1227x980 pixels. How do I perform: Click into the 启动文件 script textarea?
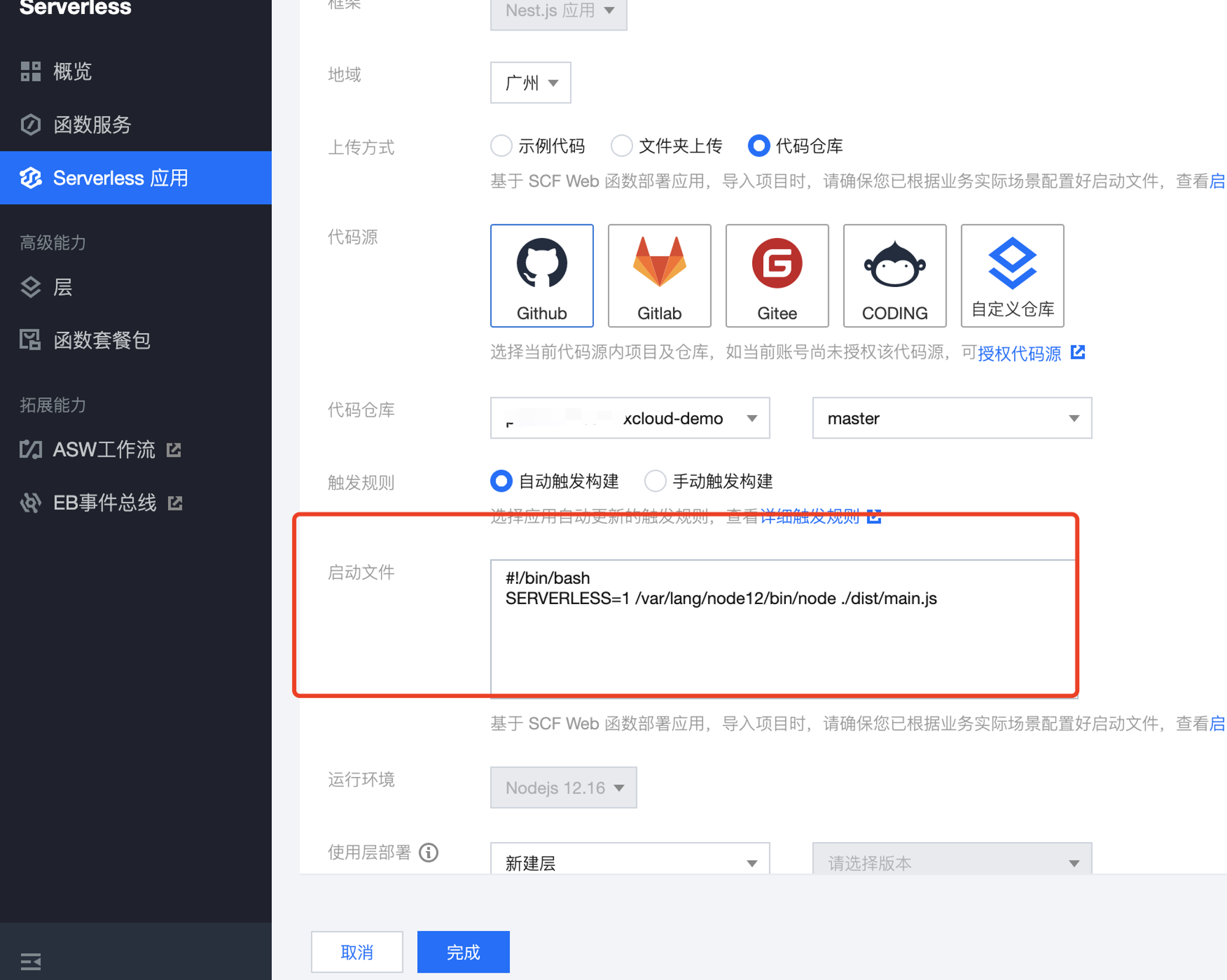click(783, 628)
